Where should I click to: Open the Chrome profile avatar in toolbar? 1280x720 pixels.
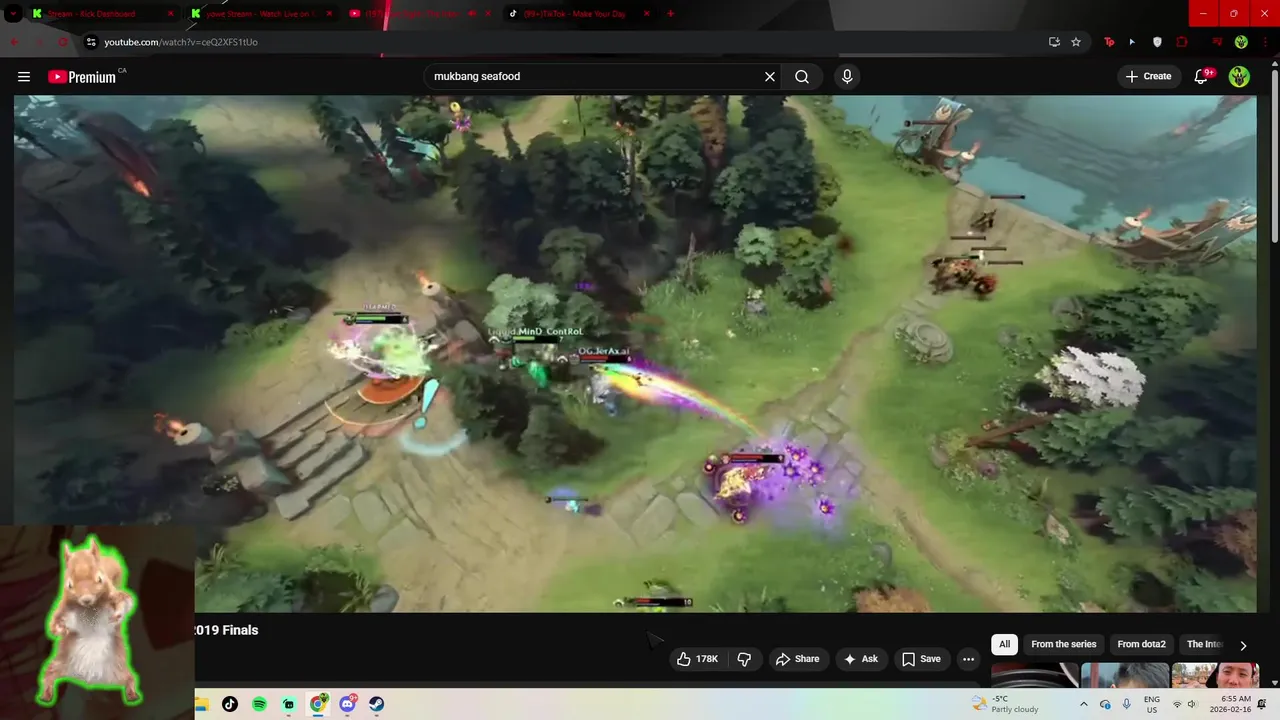[1241, 42]
